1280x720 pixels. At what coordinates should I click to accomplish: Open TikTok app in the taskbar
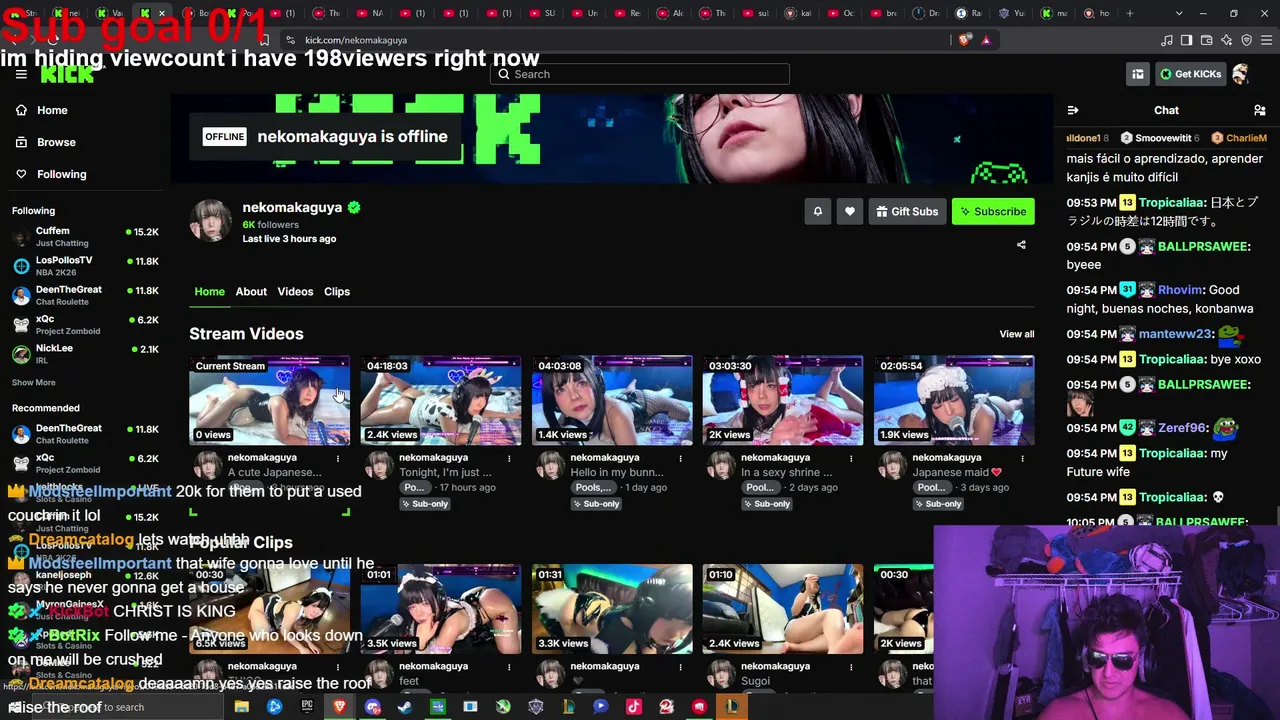[634, 707]
